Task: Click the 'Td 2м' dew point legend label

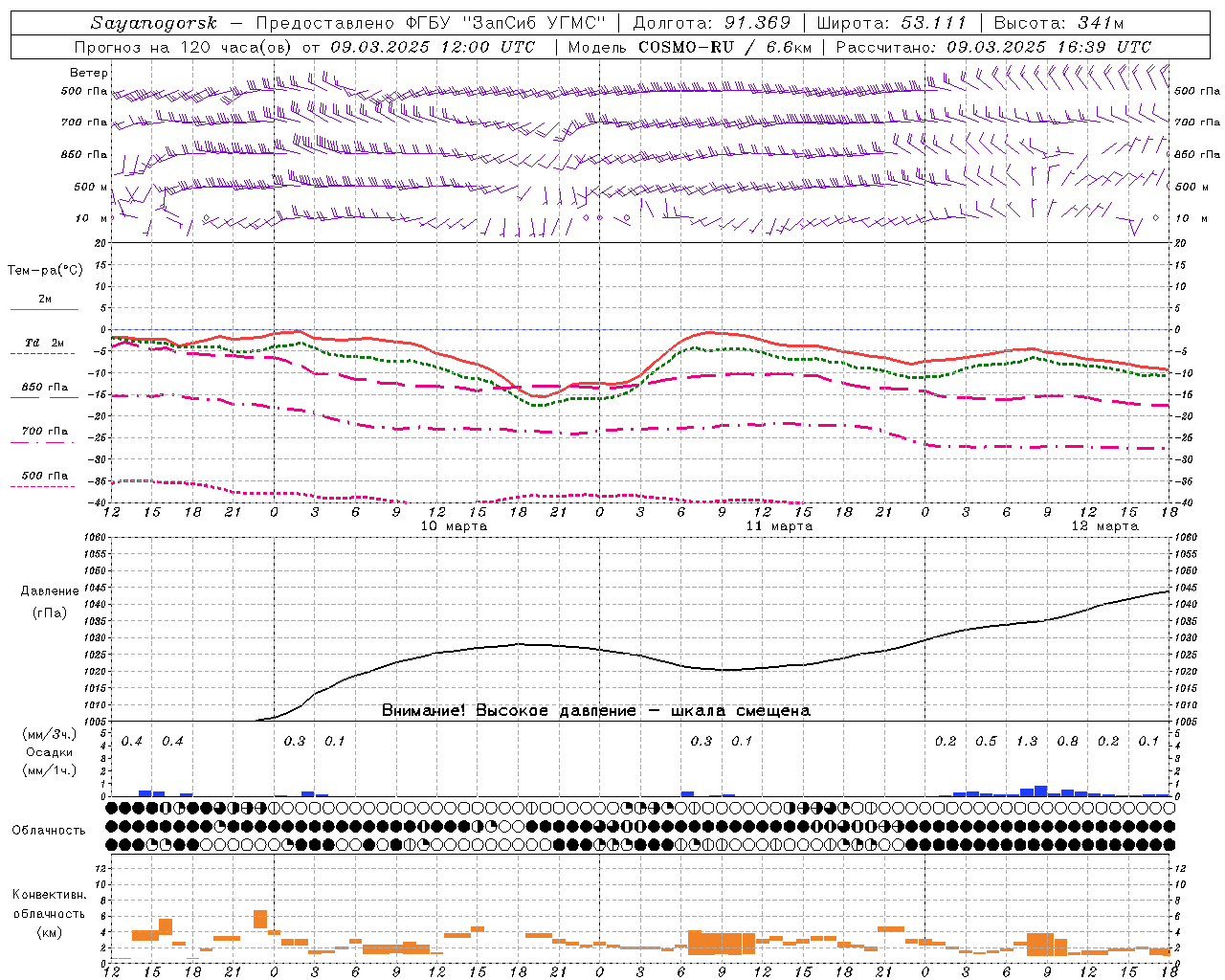Action: [x=45, y=343]
